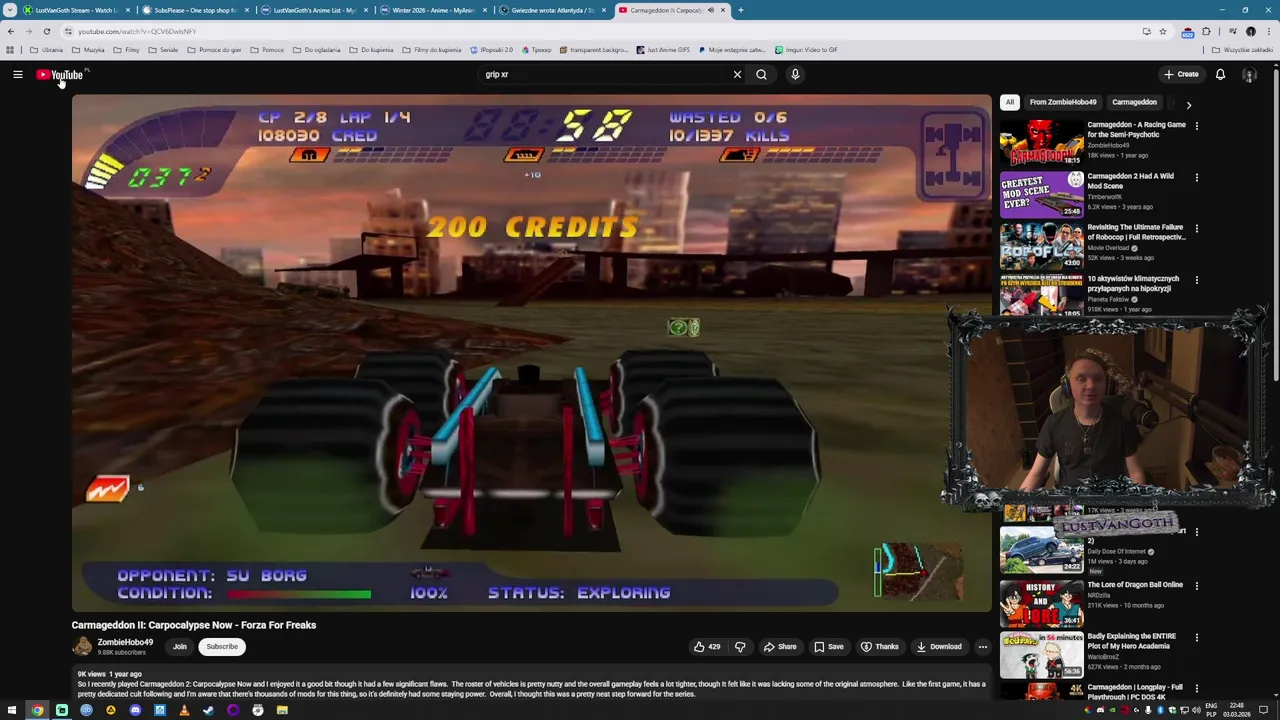
Task: Open ZombieHobo49 channel avatar
Action: click(82, 646)
